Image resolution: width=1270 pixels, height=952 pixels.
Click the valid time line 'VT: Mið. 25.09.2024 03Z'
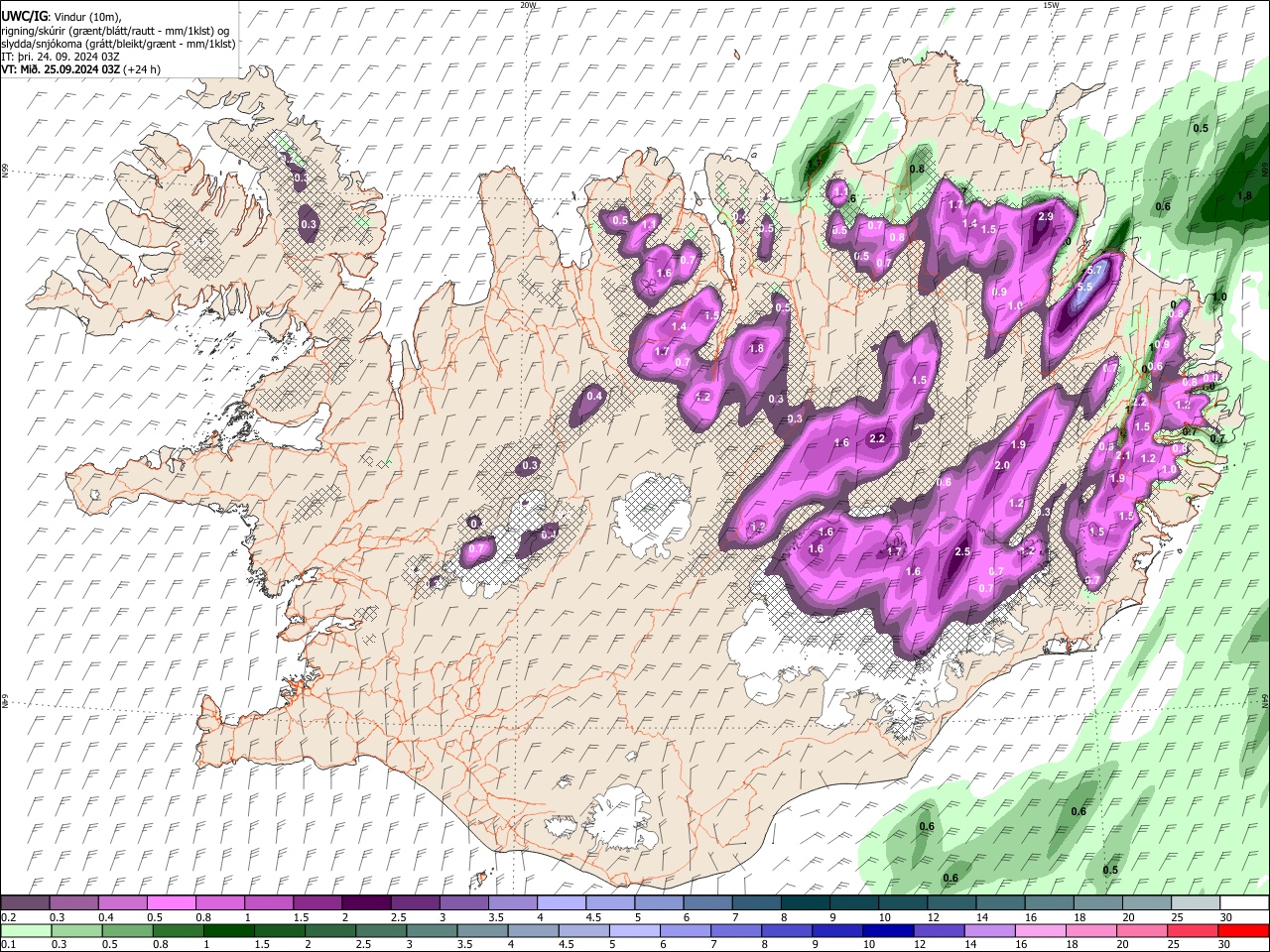(62, 69)
